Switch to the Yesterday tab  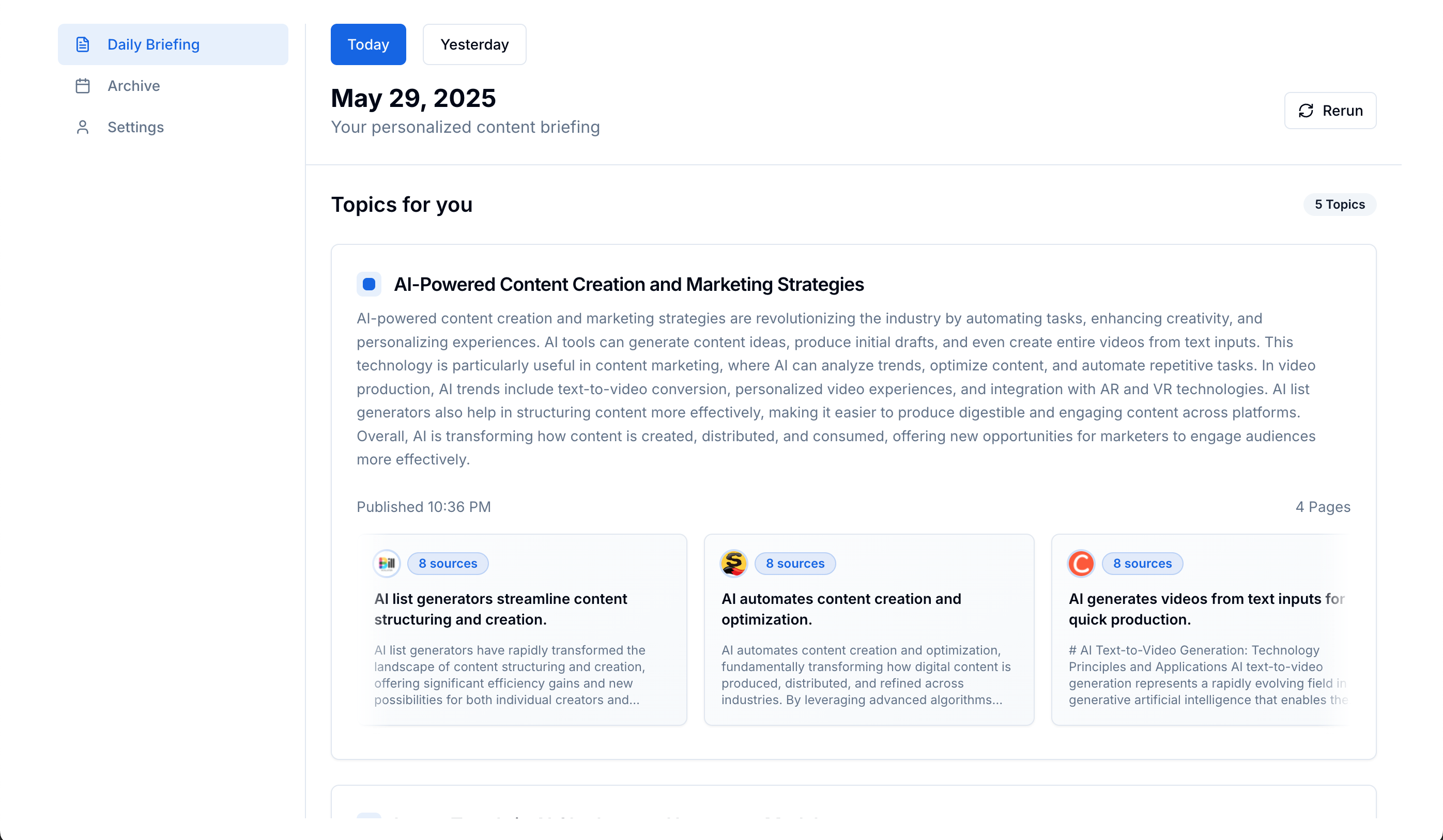point(474,44)
